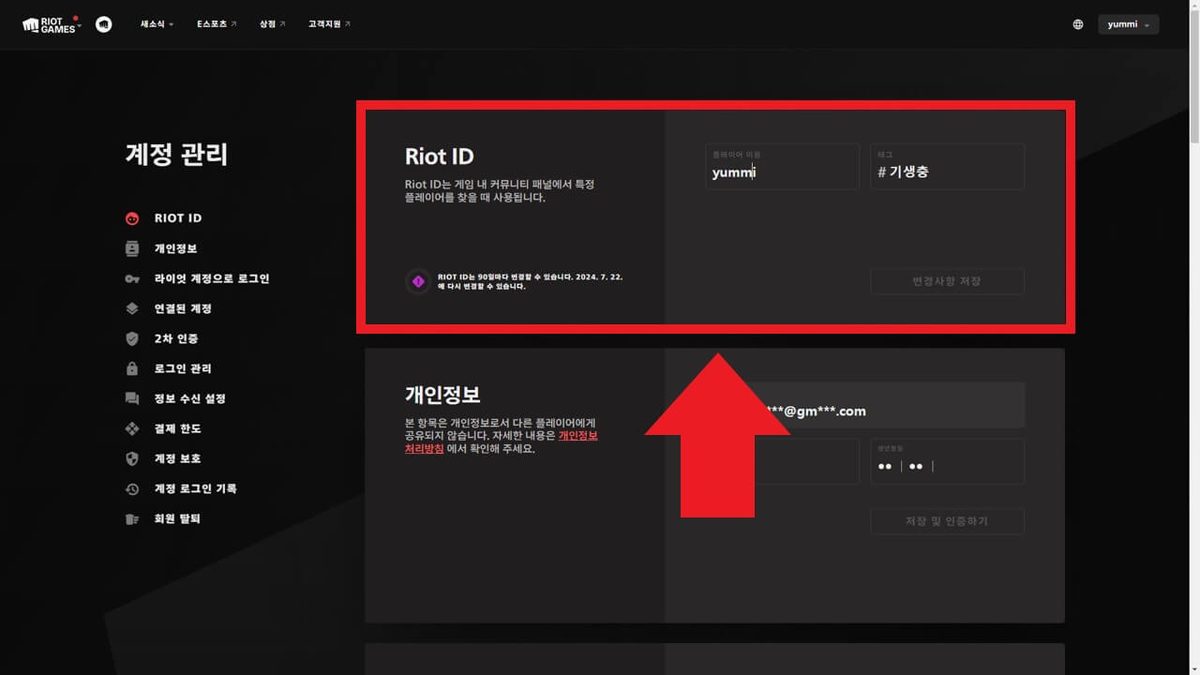Screen dimensions: 1200x675
Task: Select 회원 탈퇴 in the sidebar
Action: point(178,518)
